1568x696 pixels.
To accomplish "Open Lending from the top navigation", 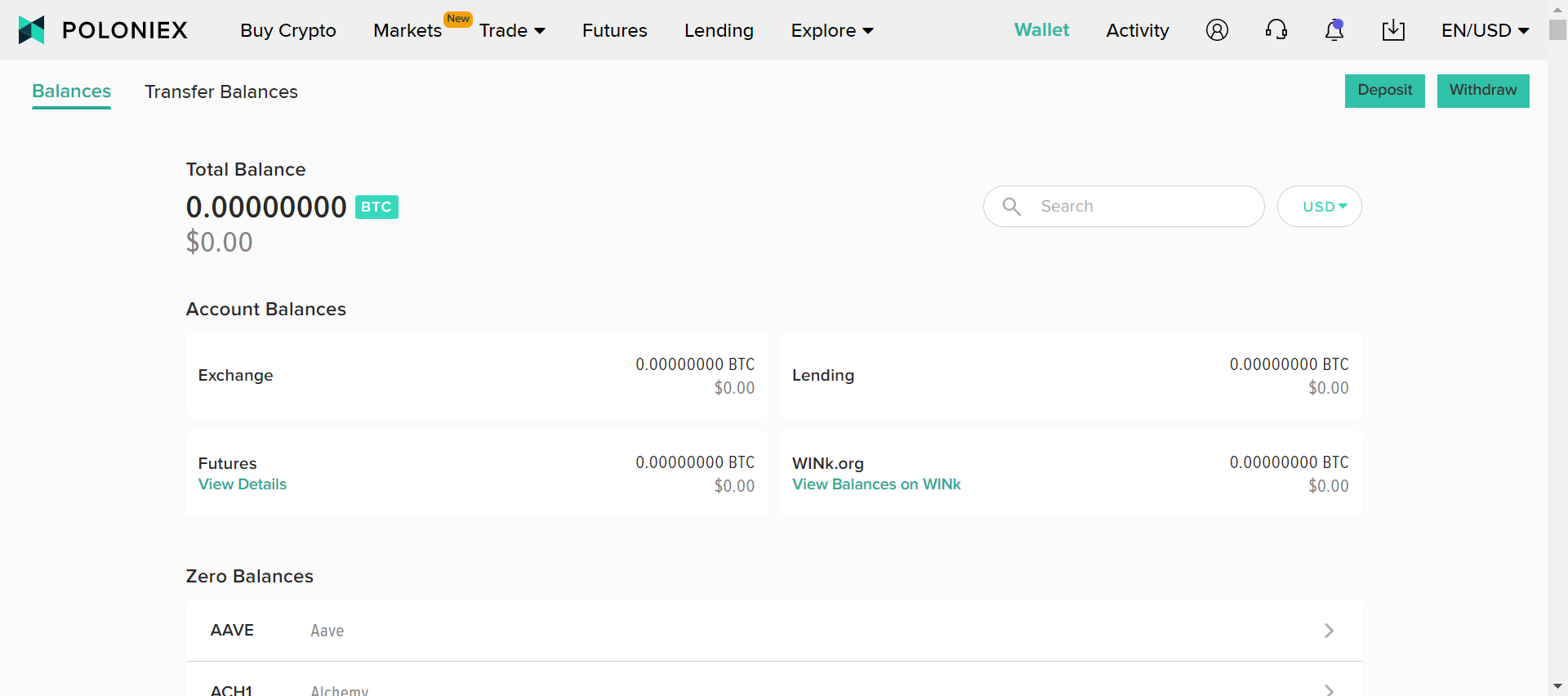I will click(x=719, y=30).
